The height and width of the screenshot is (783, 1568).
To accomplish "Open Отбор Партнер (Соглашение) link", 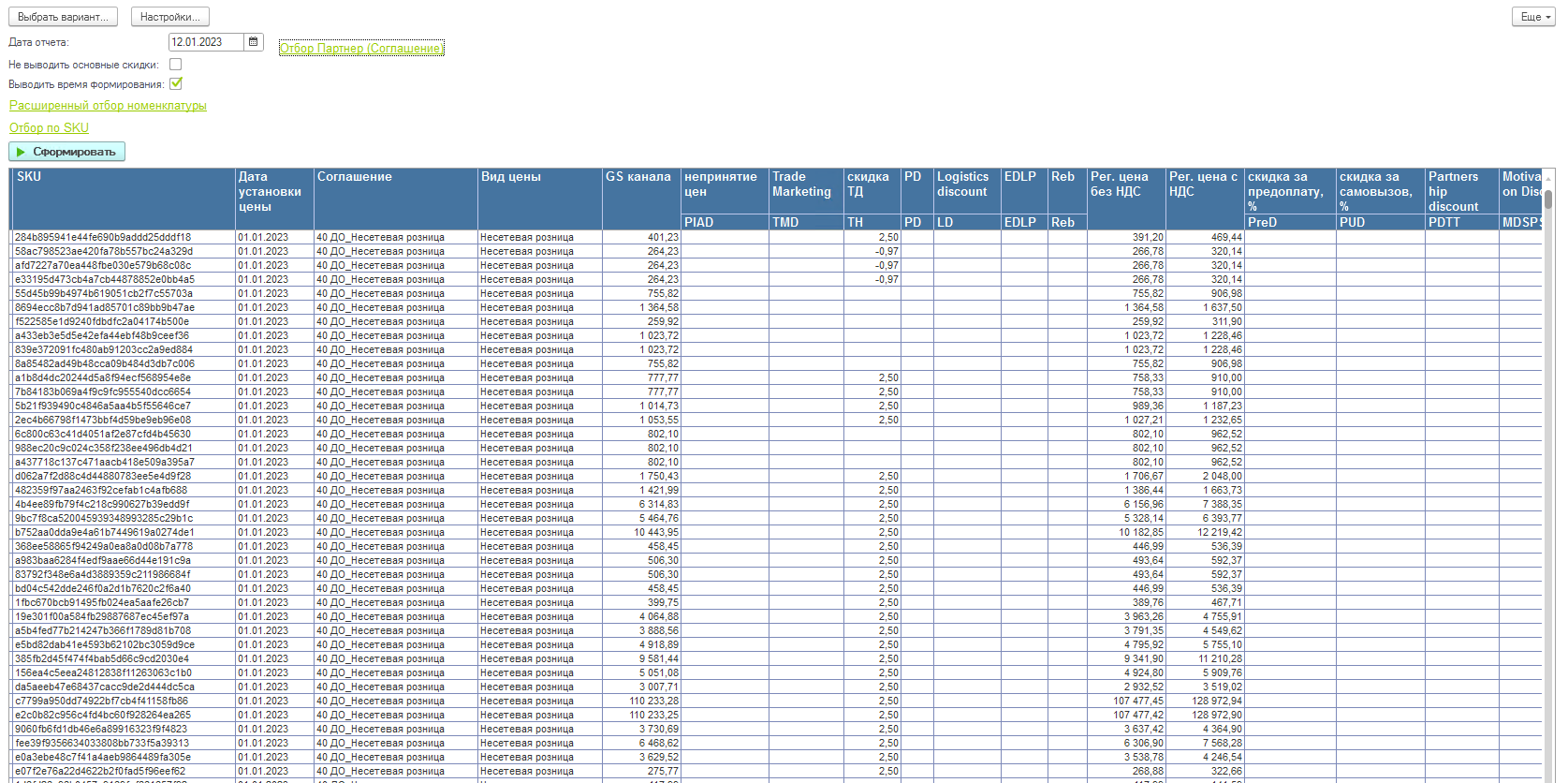I will tap(361, 48).
